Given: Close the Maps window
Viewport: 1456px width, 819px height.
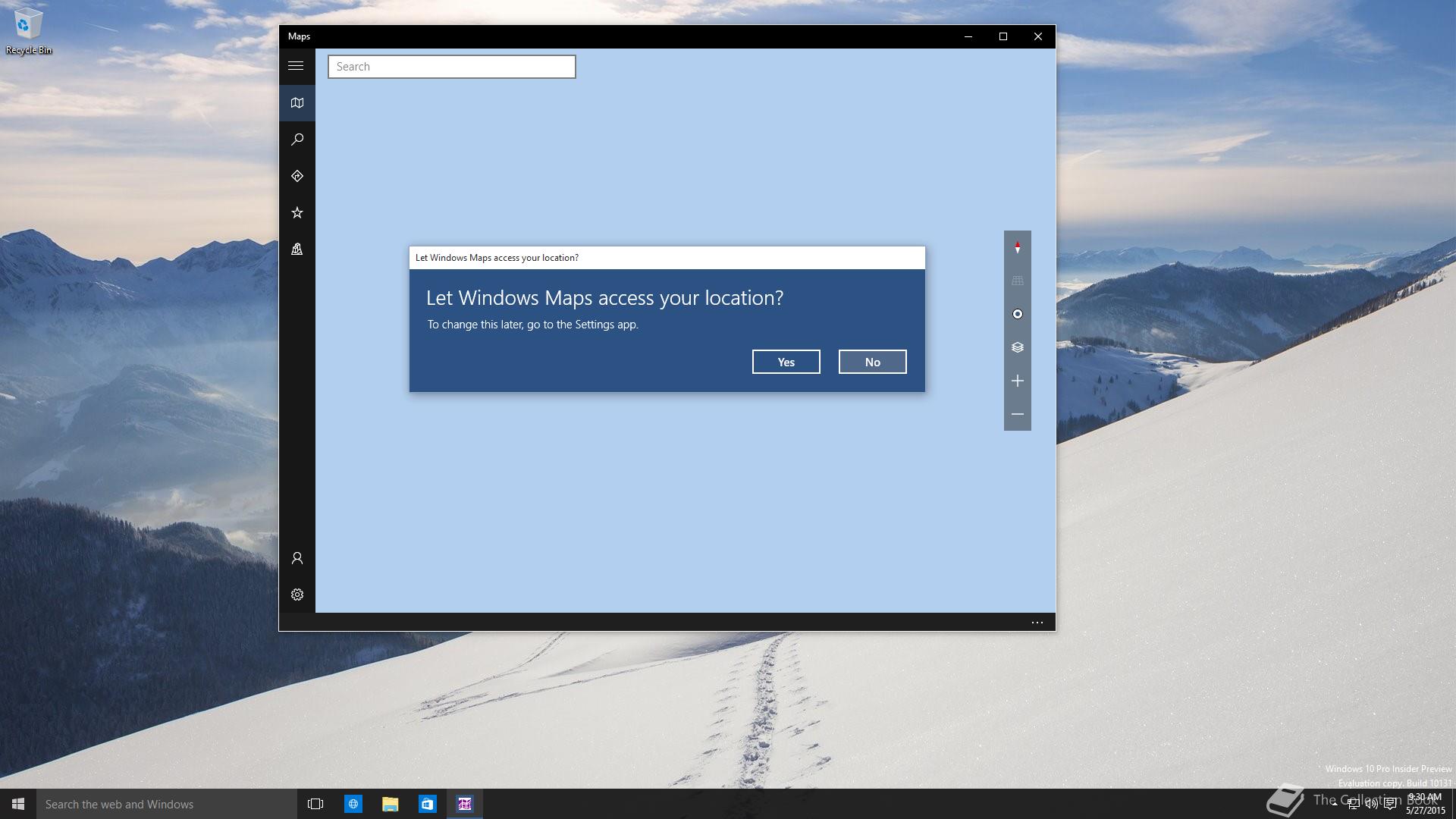Looking at the screenshot, I should (x=1037, y=36).
